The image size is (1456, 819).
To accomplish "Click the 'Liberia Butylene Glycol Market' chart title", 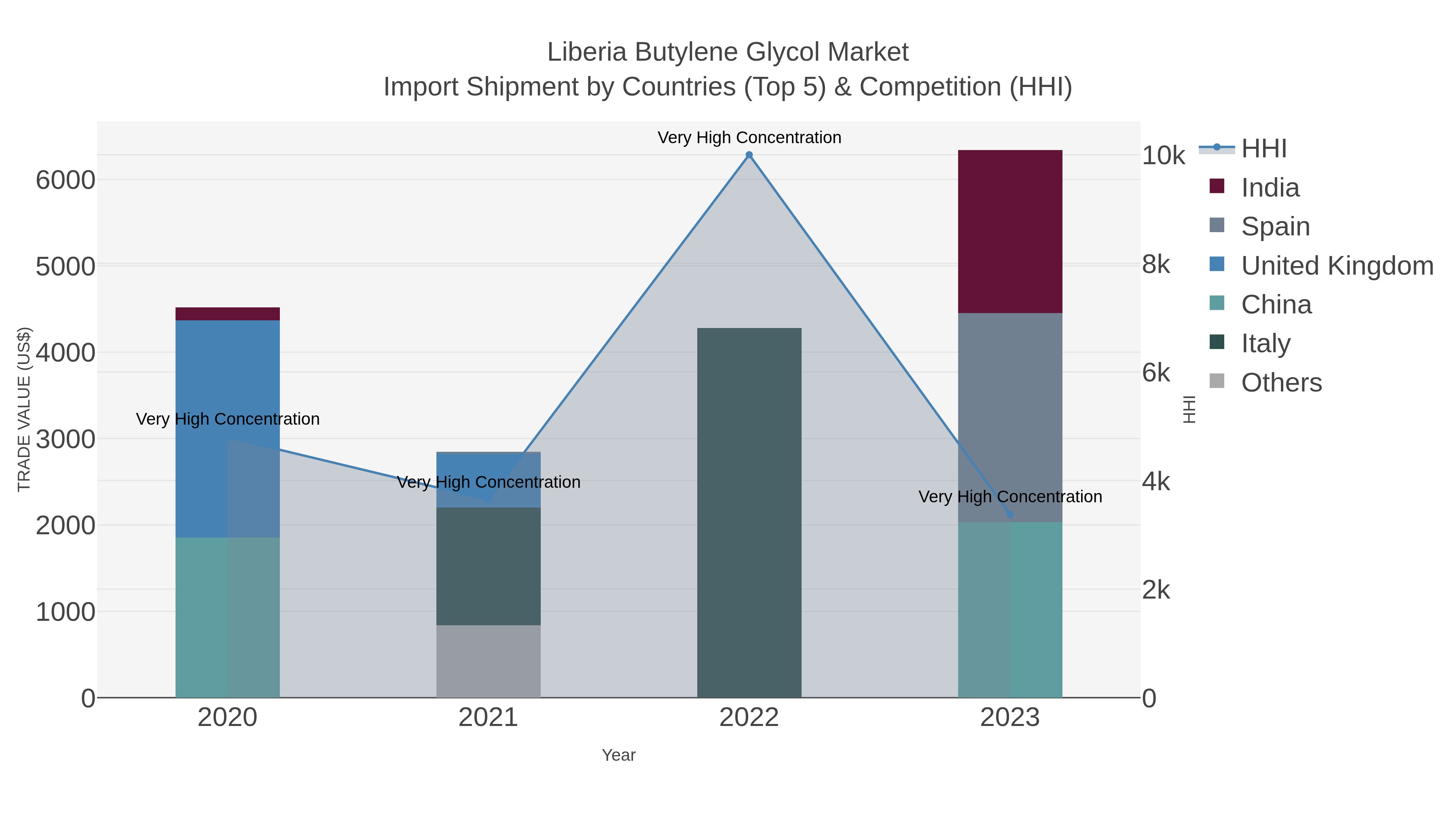I will pyautogui.click(x=728, y=52).
